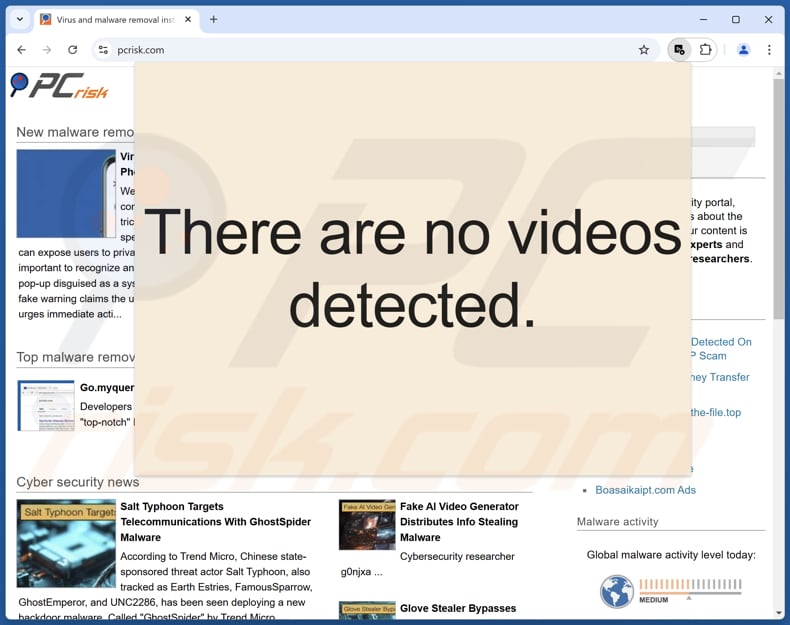Click the 'There are no videos detected.' message

412,268
